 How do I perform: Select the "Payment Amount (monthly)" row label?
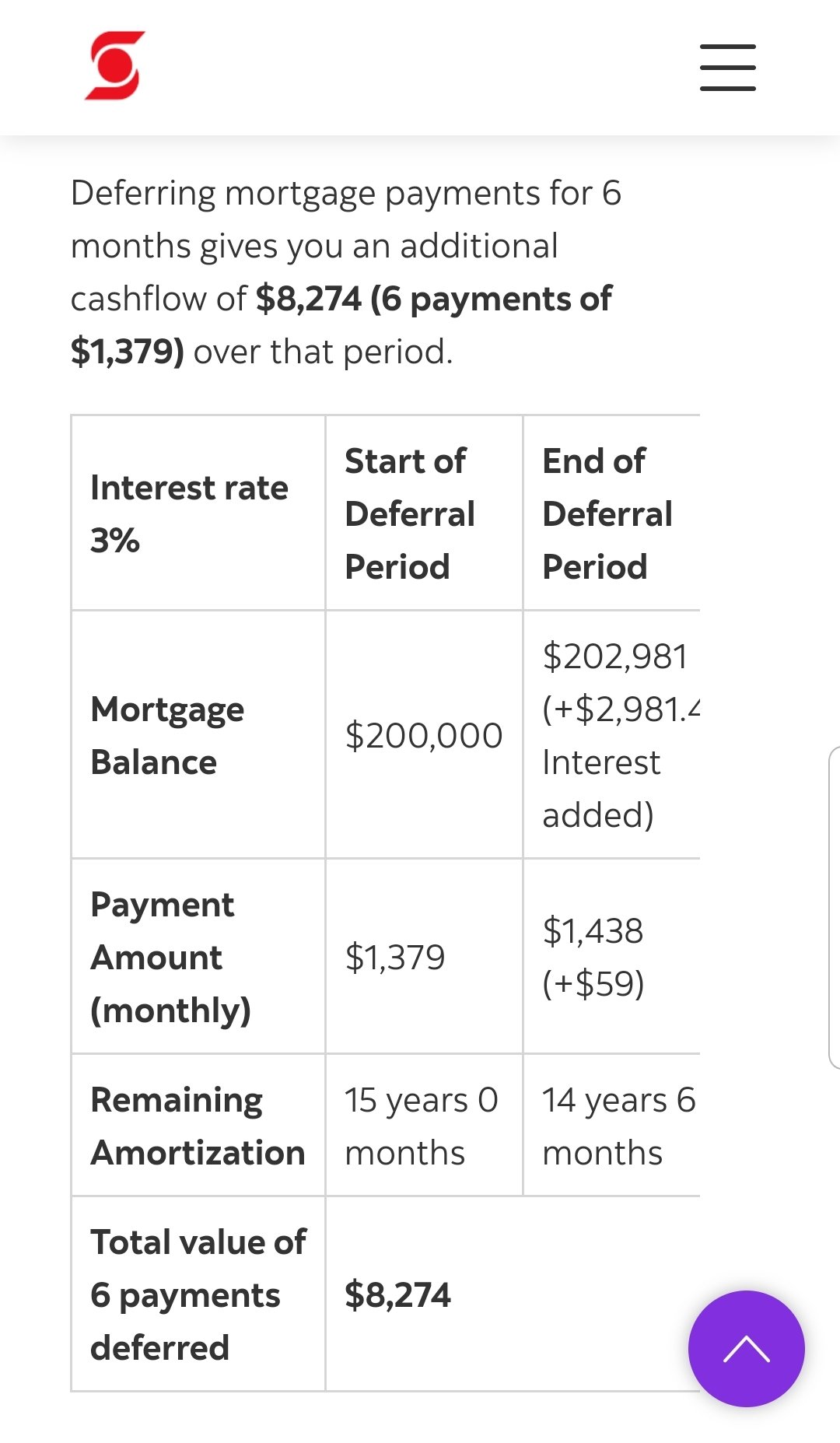(170, 957)
